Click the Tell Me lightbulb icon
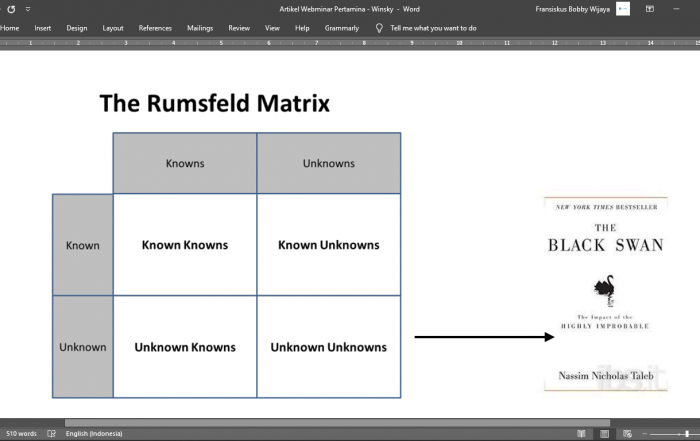This screenshot has width=700, height=441. pyautogui.click(x=379, y=28)
